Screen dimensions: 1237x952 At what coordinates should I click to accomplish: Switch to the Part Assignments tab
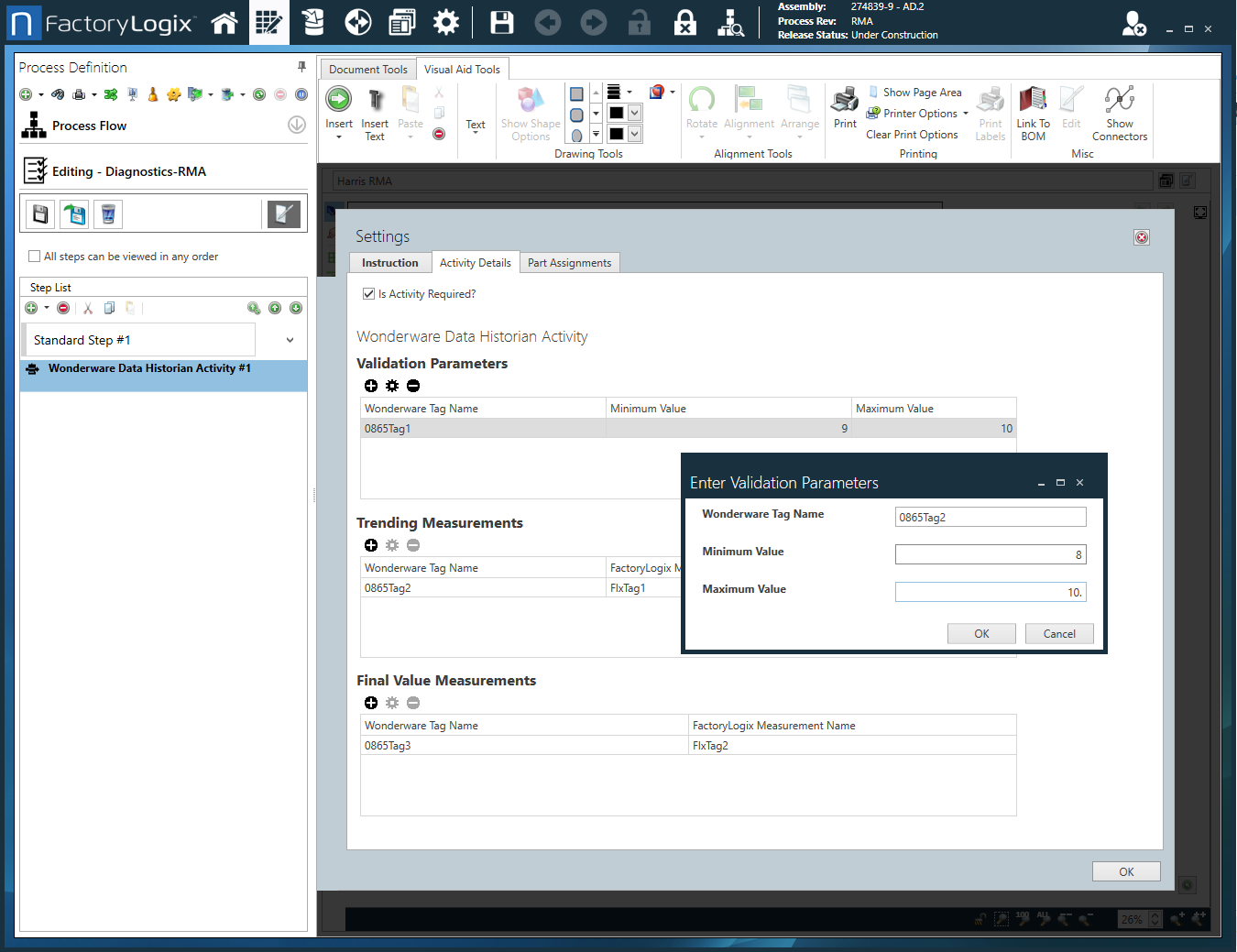tap(569, 262)
